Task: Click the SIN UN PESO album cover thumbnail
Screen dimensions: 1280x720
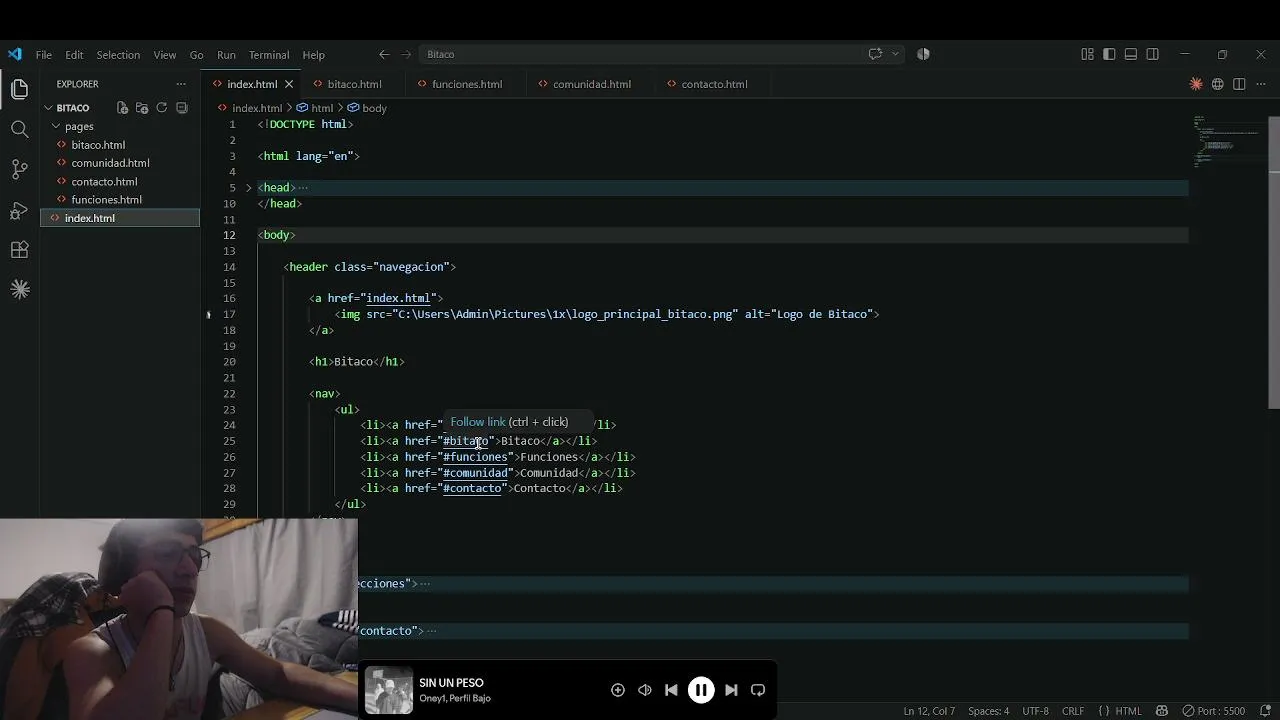Action: [388, 690]
